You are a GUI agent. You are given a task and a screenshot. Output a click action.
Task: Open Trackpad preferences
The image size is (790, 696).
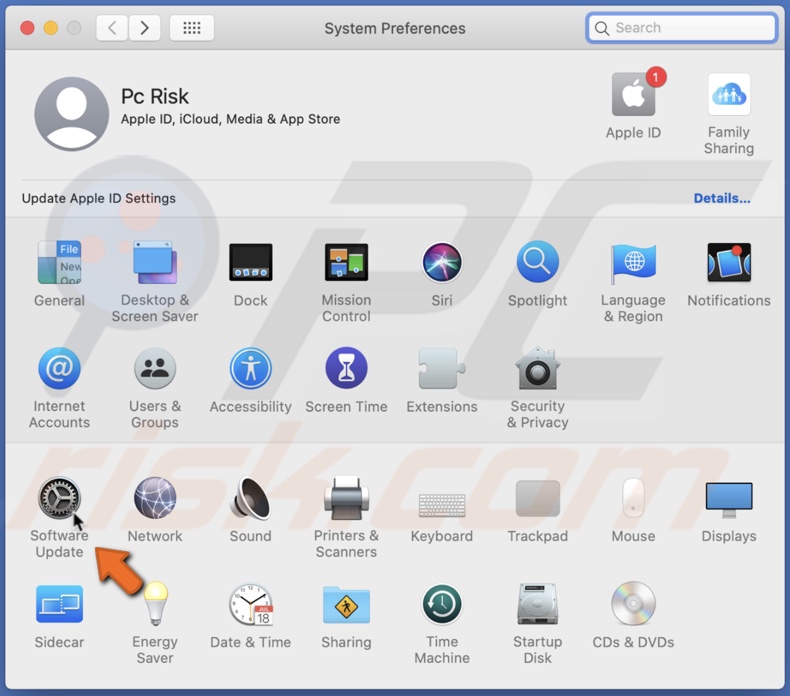[538, 498]
